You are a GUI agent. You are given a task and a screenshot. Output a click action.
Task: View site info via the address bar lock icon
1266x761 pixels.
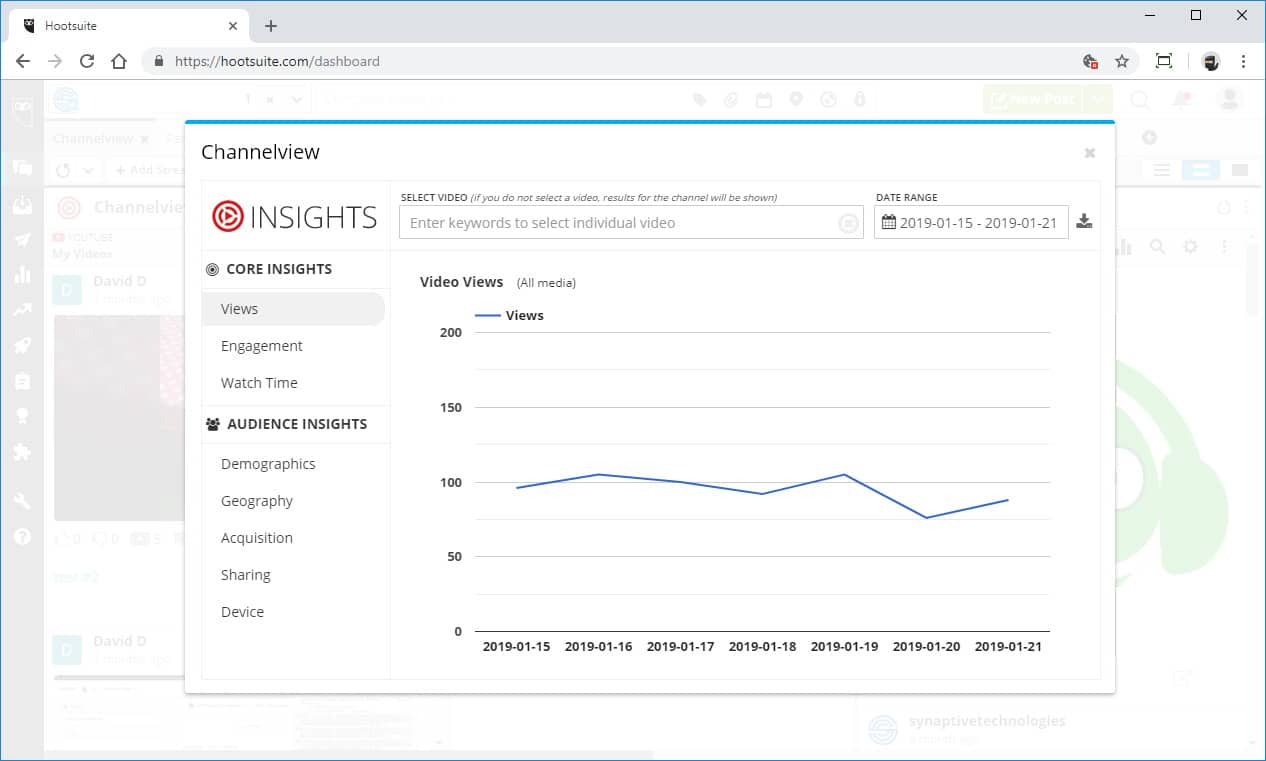tap(159, 61)
